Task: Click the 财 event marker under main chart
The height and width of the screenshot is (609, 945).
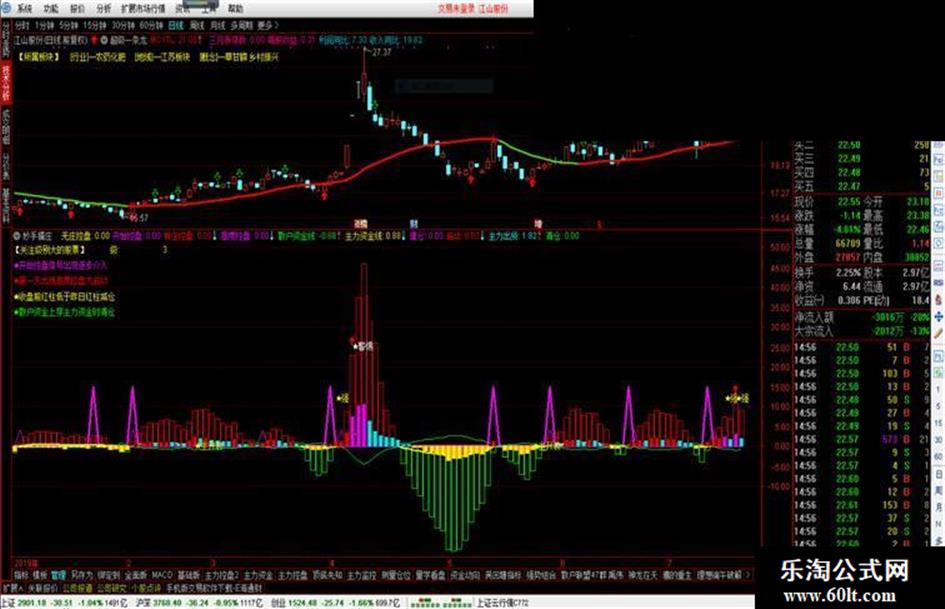Action: [413, 224]
